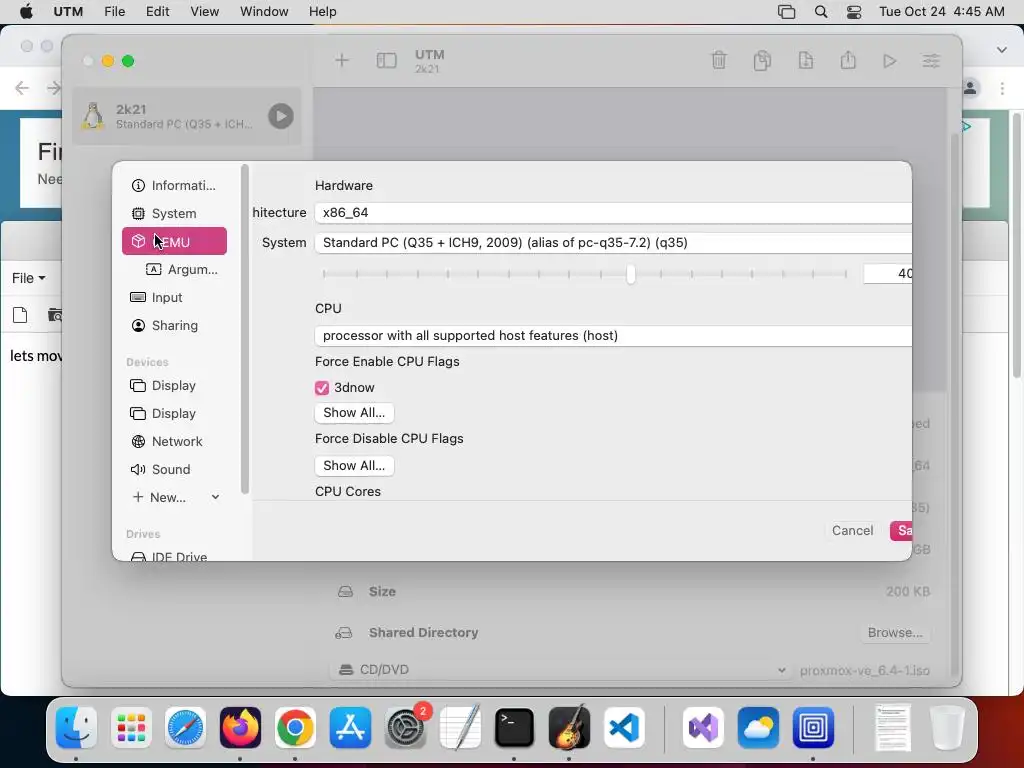Click the trash icon to delete VM
The width and height of the screenshot is (1024, 768).
(719, 61)
